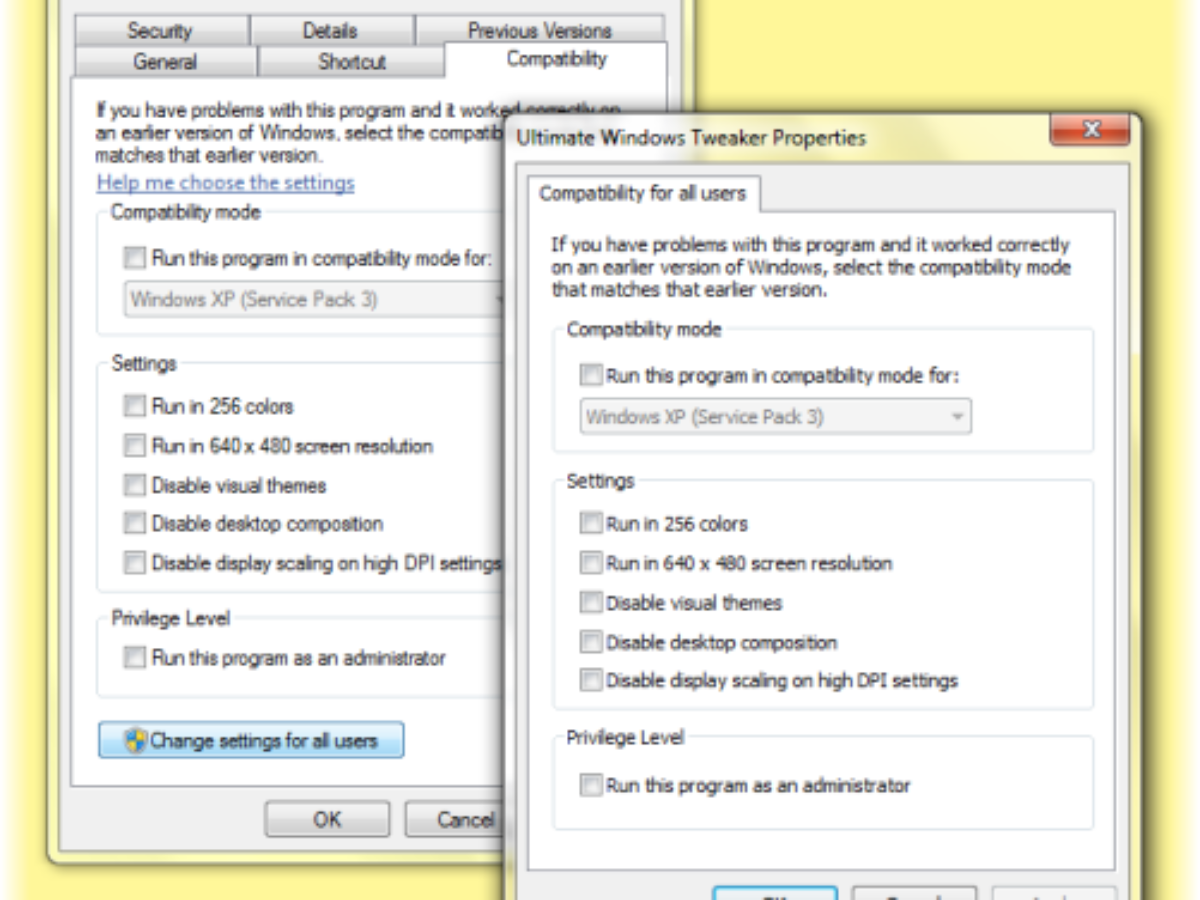Viewport: 1200px width, 900px height.
Task: Open the Details tab in back window
Action: 331,31
